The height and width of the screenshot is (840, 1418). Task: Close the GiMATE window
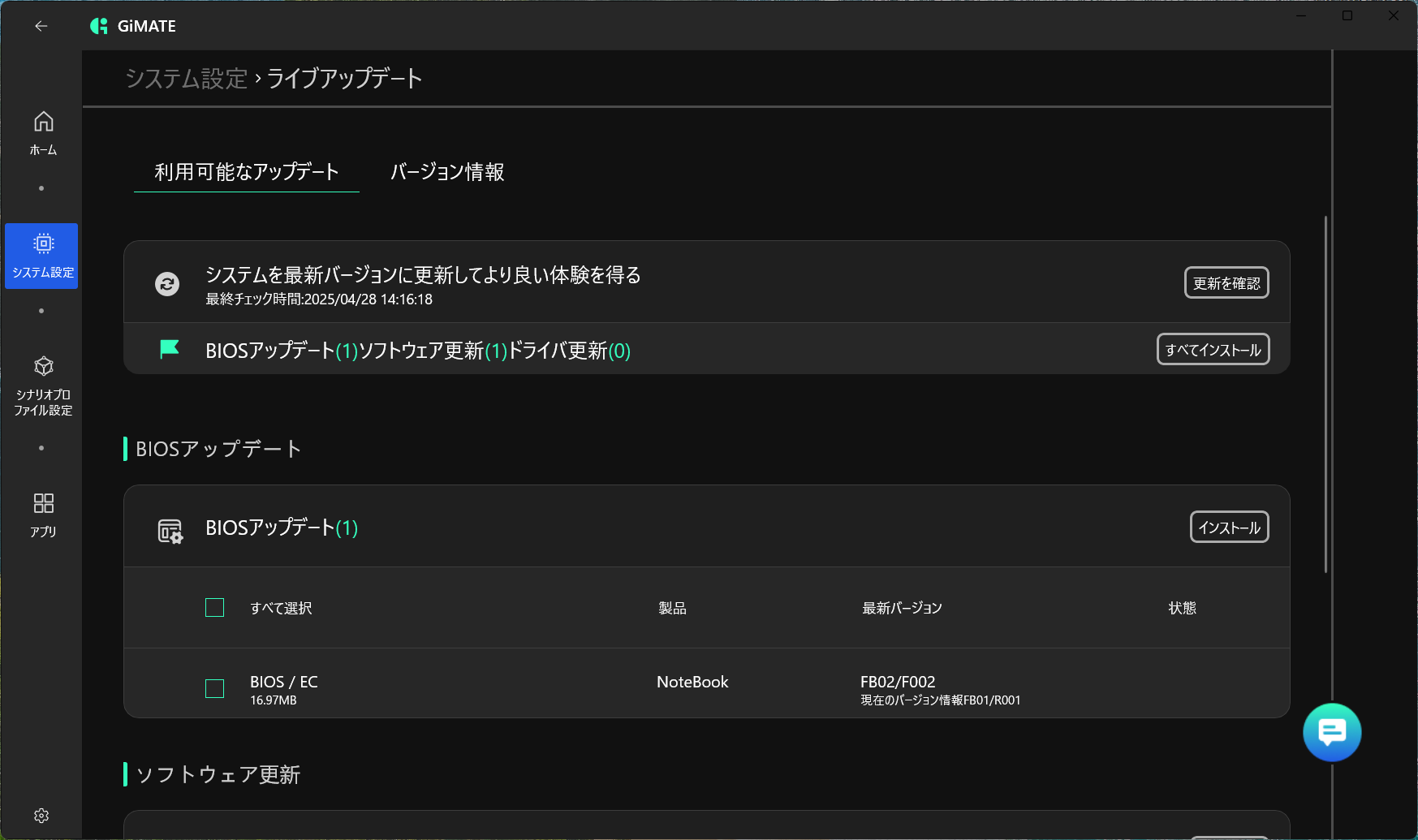[1394, 15]
